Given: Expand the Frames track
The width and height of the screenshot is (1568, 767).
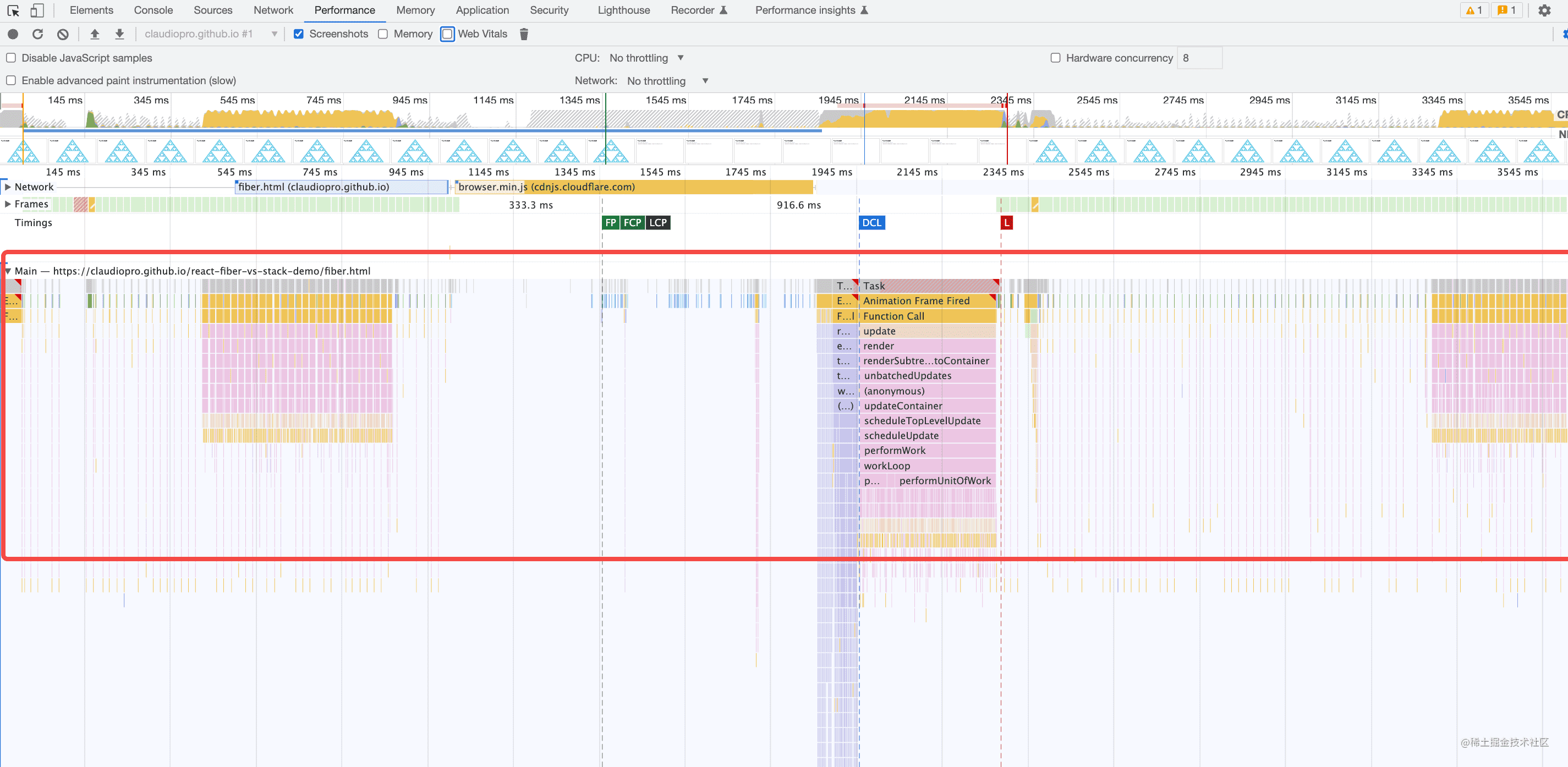Looking at the screenshot, I should [x=8, y=204].
